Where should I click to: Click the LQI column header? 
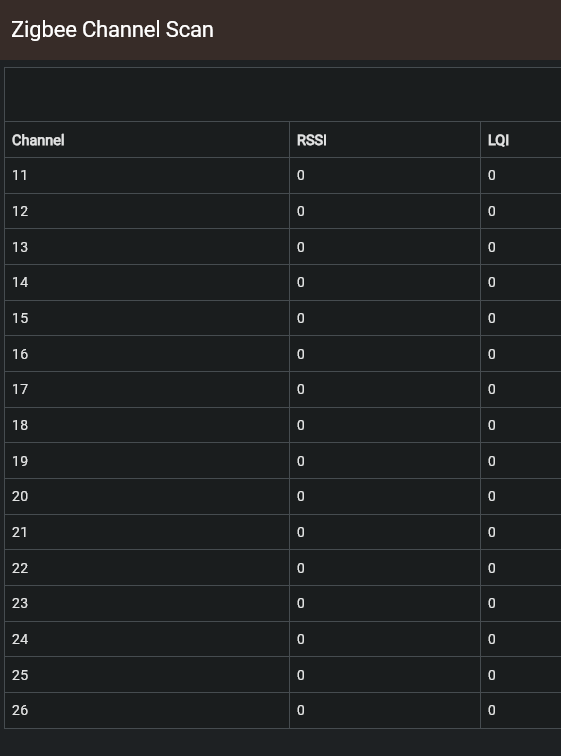(x=498, y=140)
